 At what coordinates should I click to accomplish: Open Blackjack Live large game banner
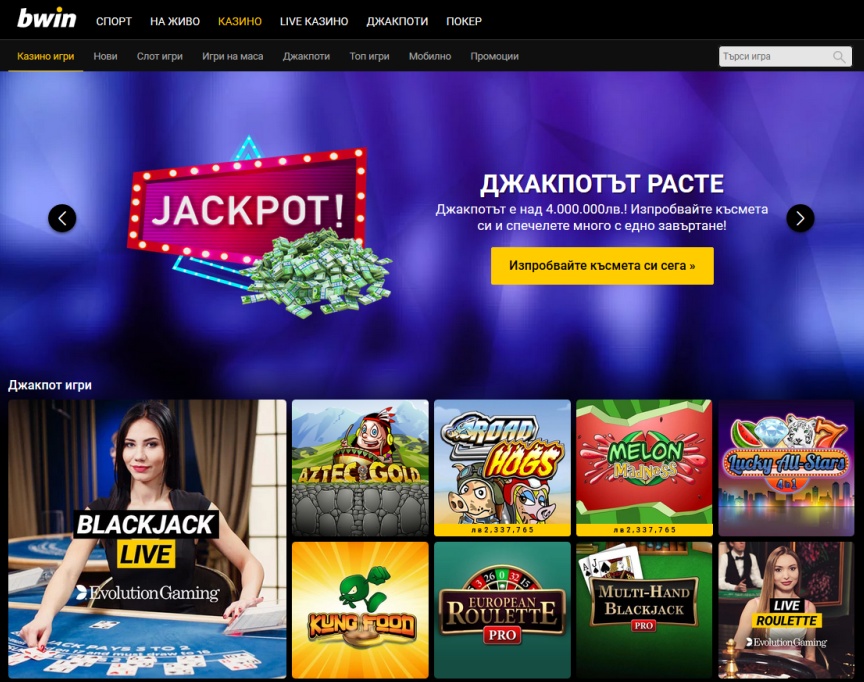pyautogui.click(x=147, y=539)
